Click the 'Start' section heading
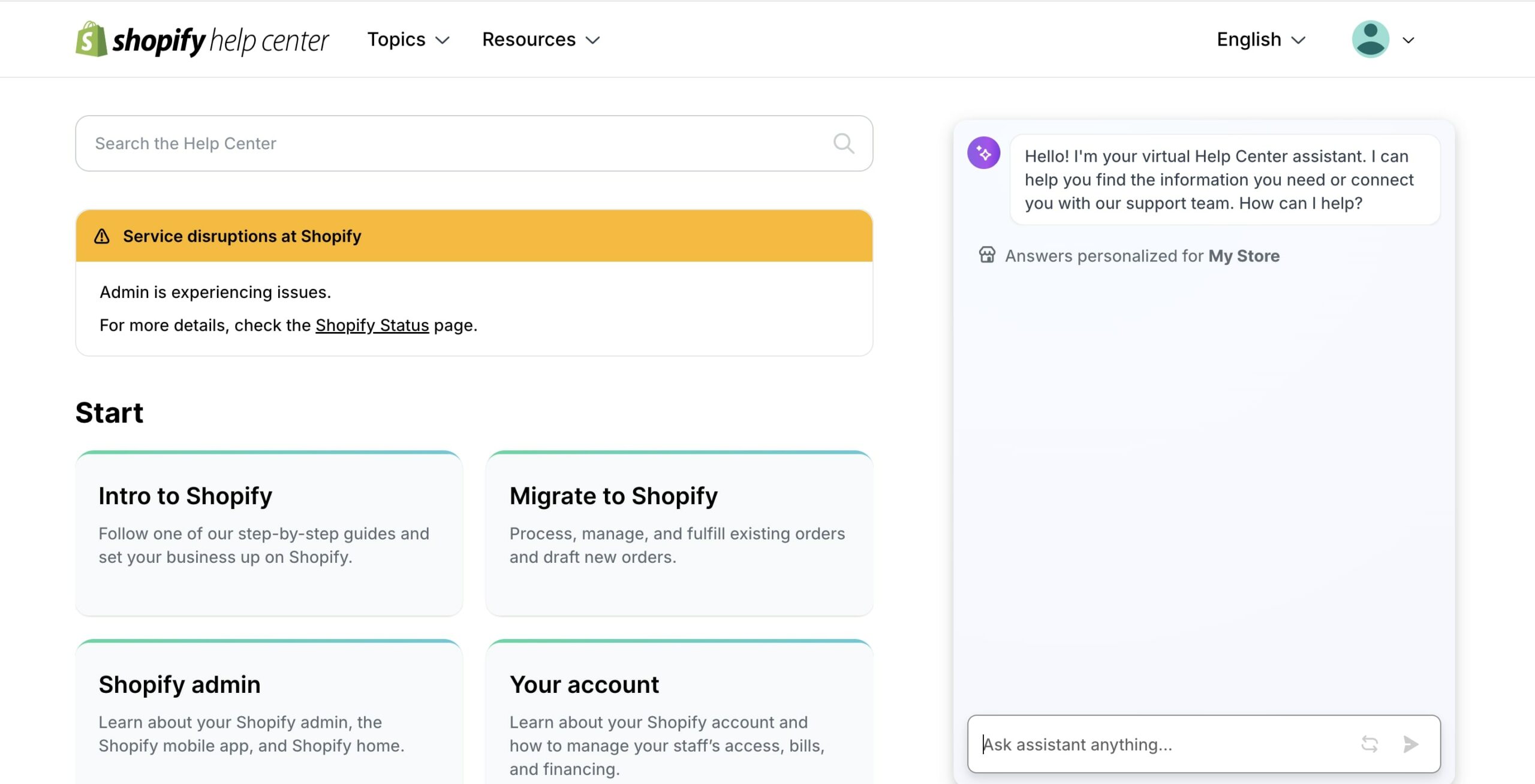Image resolution: width=1535 pixels, height=784 pixels. tap(109, 412)
